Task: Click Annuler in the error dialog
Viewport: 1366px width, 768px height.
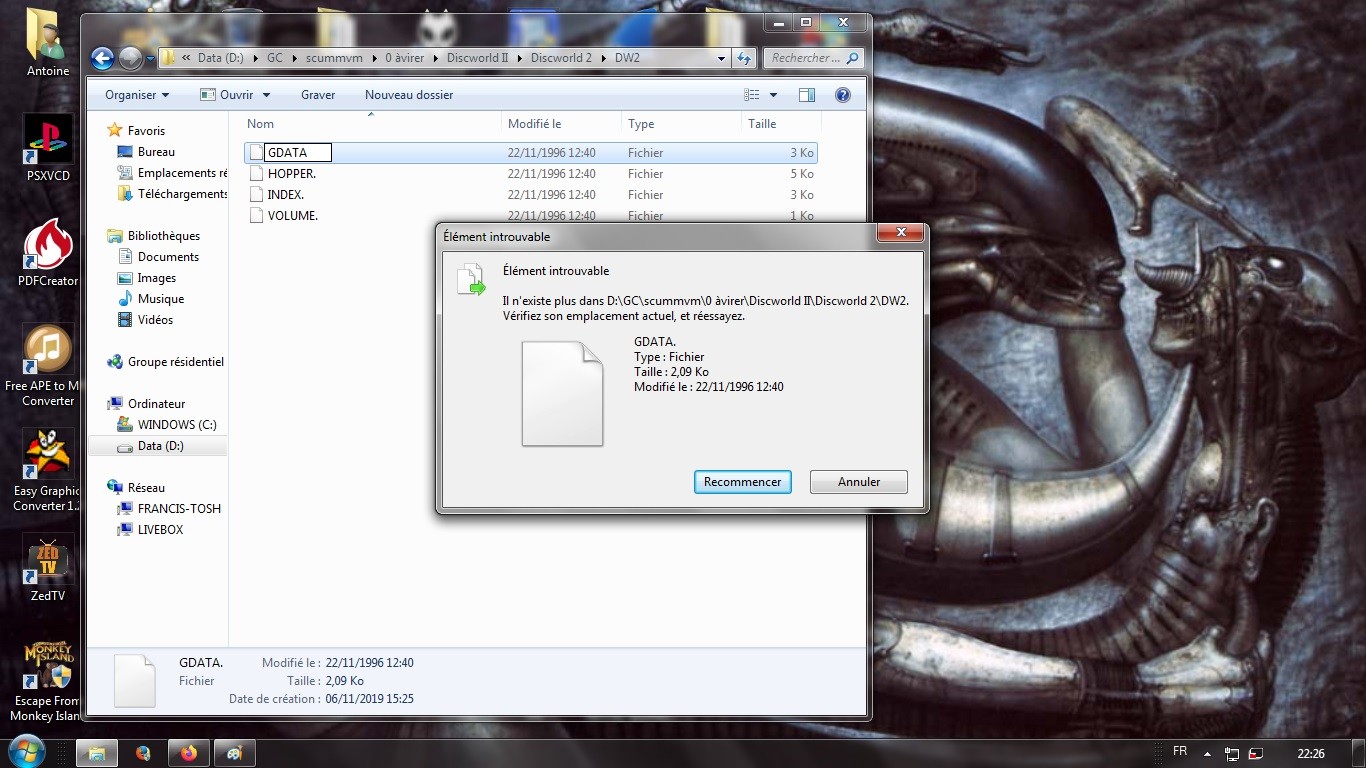Action: [x=859, y=482]
